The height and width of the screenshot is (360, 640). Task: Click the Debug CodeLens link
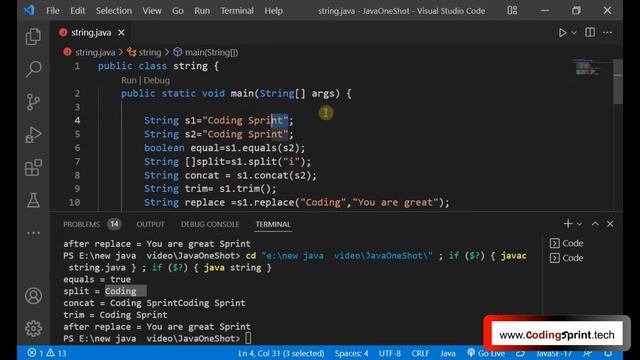[157, 80]
